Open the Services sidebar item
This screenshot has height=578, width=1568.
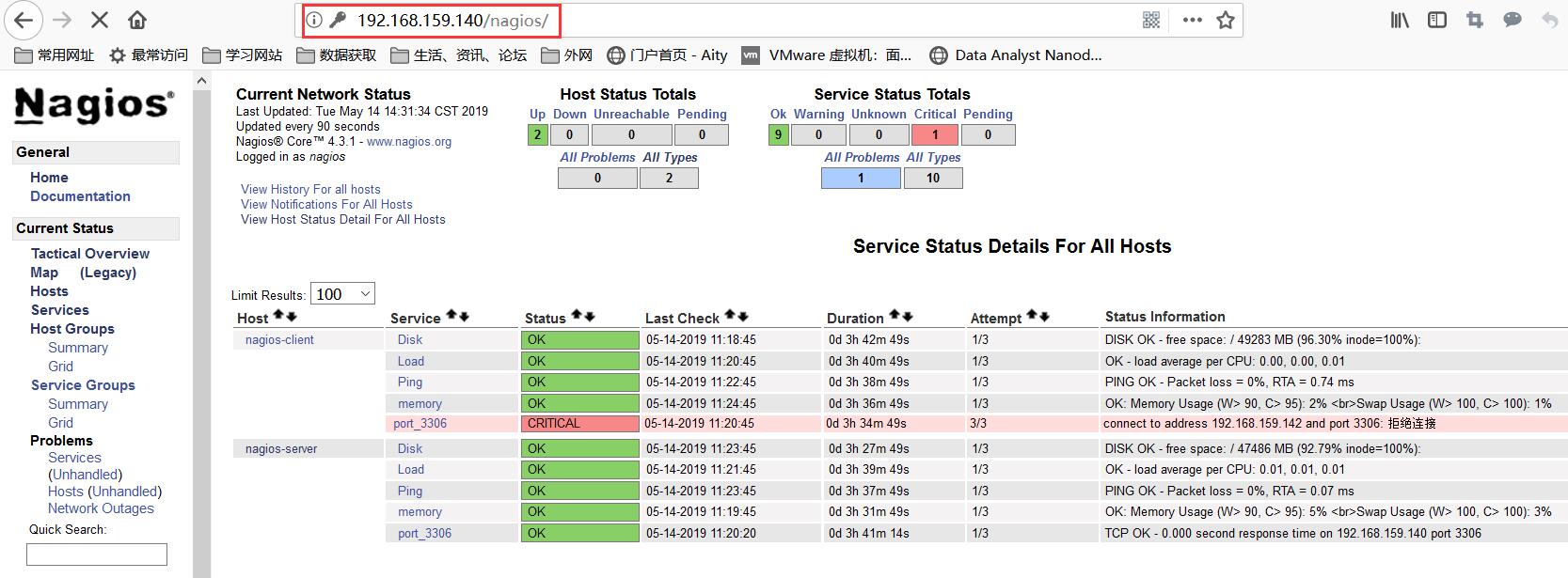pyautogui.click(x=59, y=310)
